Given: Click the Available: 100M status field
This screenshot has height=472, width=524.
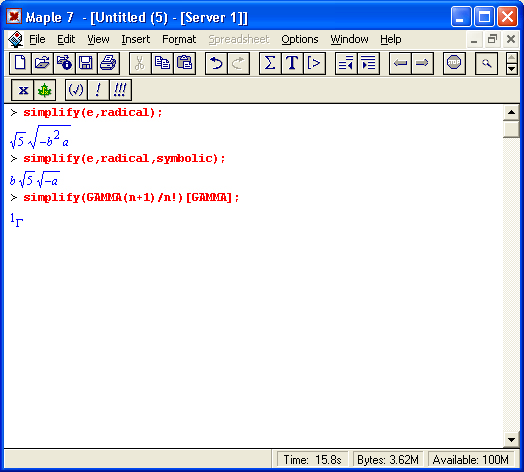Looking at the screenshot, I should point(471,460).
